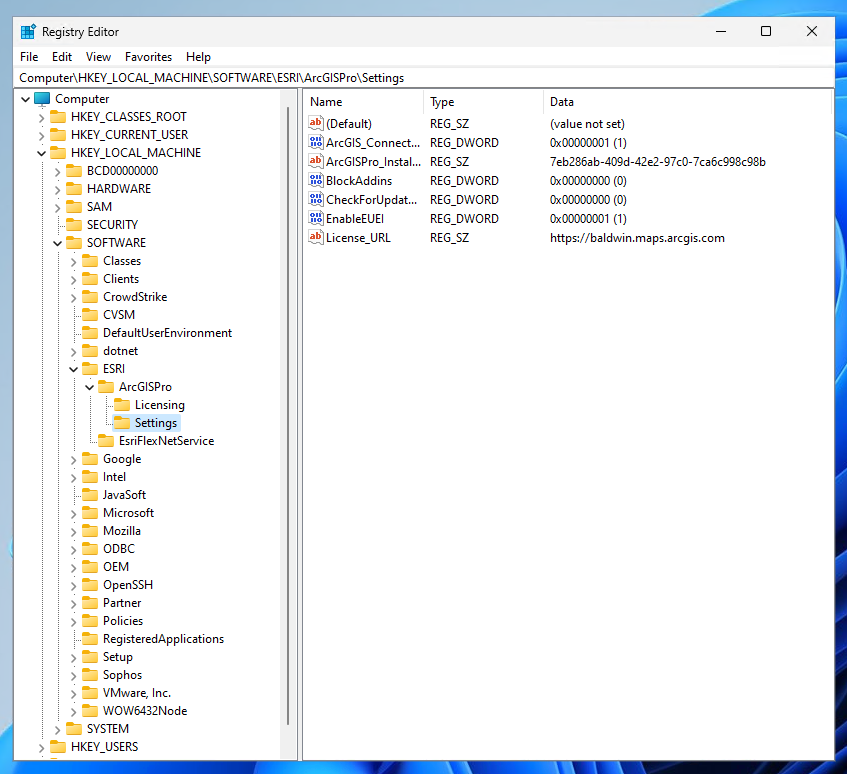Click the HKEY_CLASSES_ROOT folder icon

click(x=58, y=117)
